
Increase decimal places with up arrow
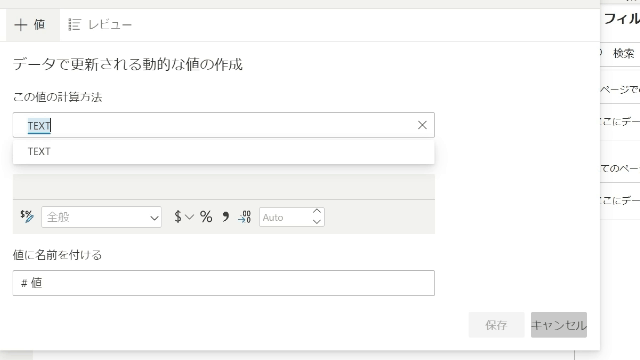pos(317,212)
